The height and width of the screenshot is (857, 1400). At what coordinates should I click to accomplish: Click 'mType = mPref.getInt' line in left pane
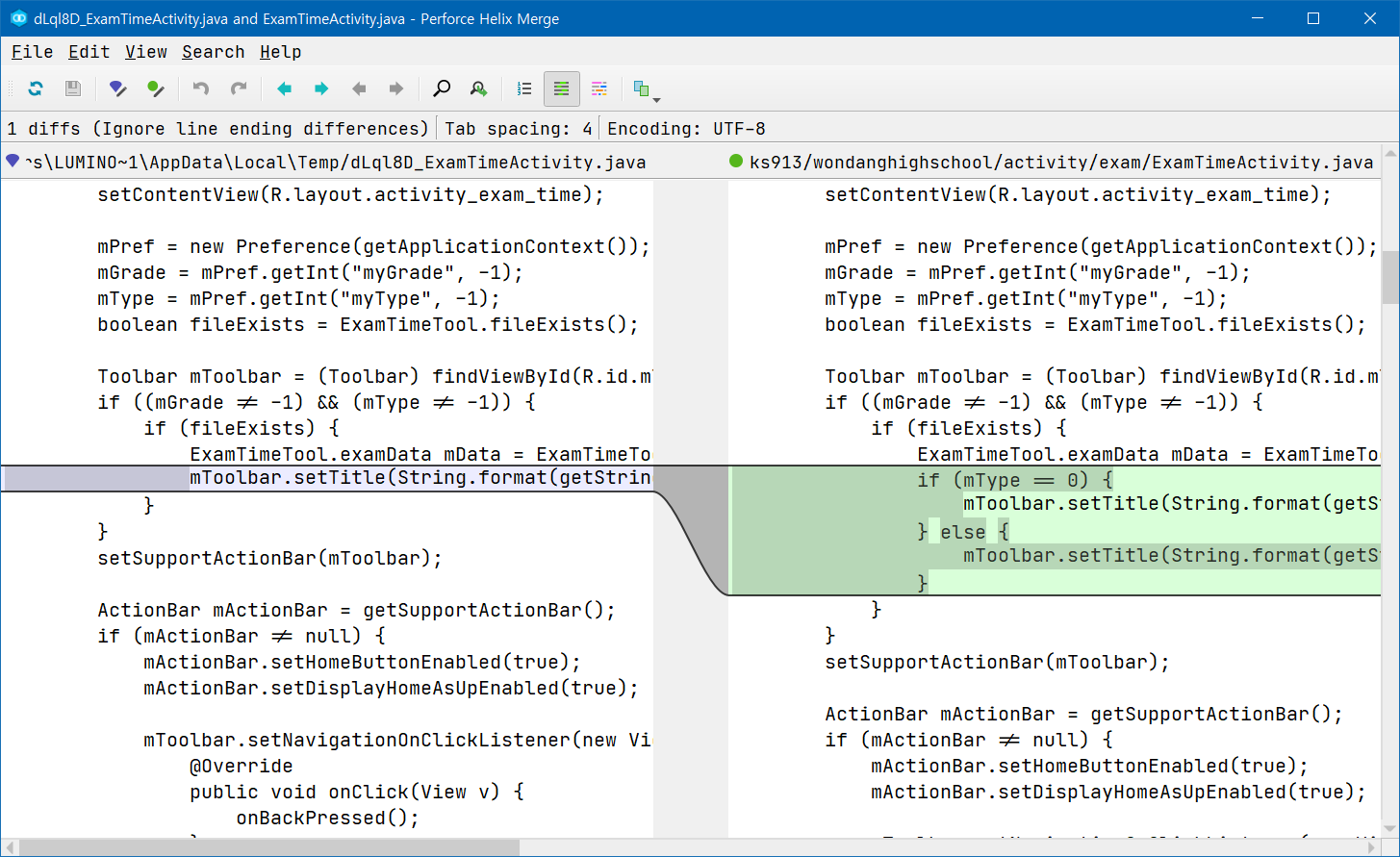(x=299, y=298)
